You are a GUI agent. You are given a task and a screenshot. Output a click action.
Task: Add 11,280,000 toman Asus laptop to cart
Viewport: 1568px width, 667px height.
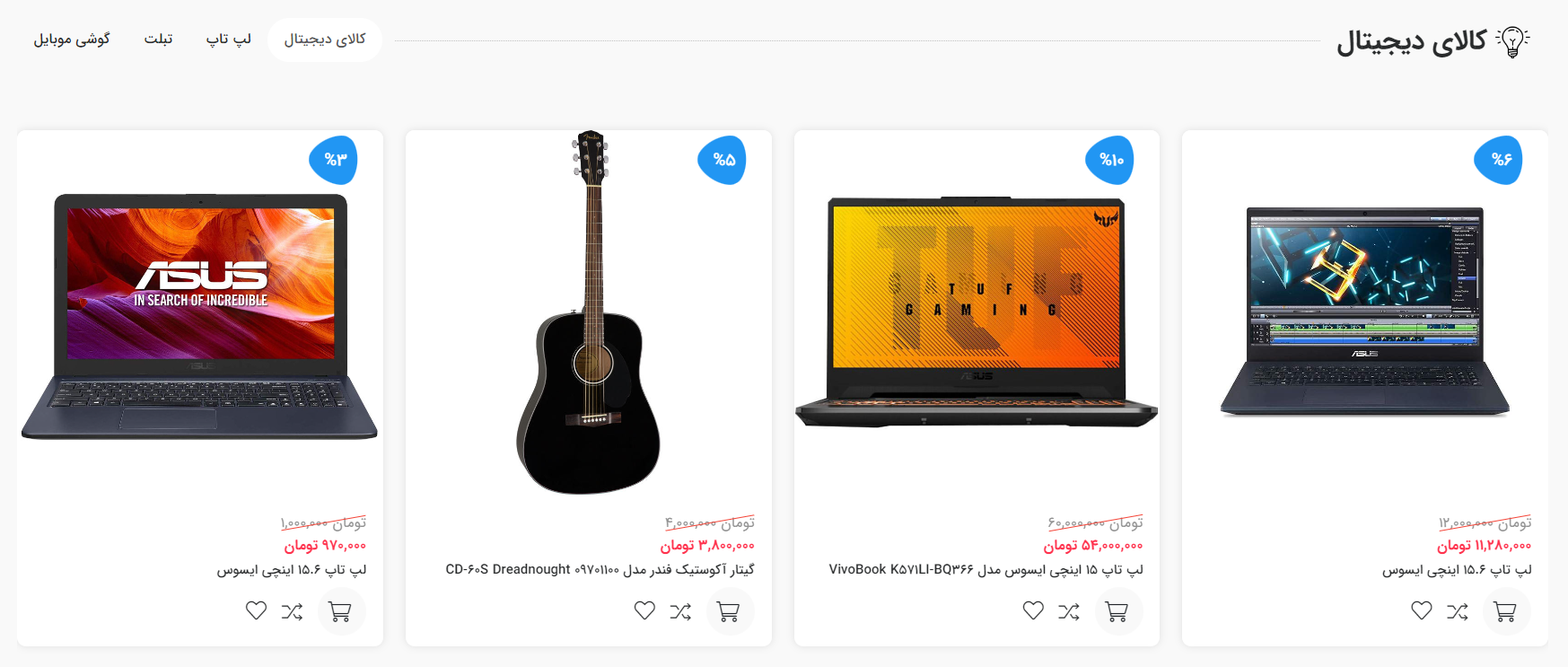coord(1505,611)
